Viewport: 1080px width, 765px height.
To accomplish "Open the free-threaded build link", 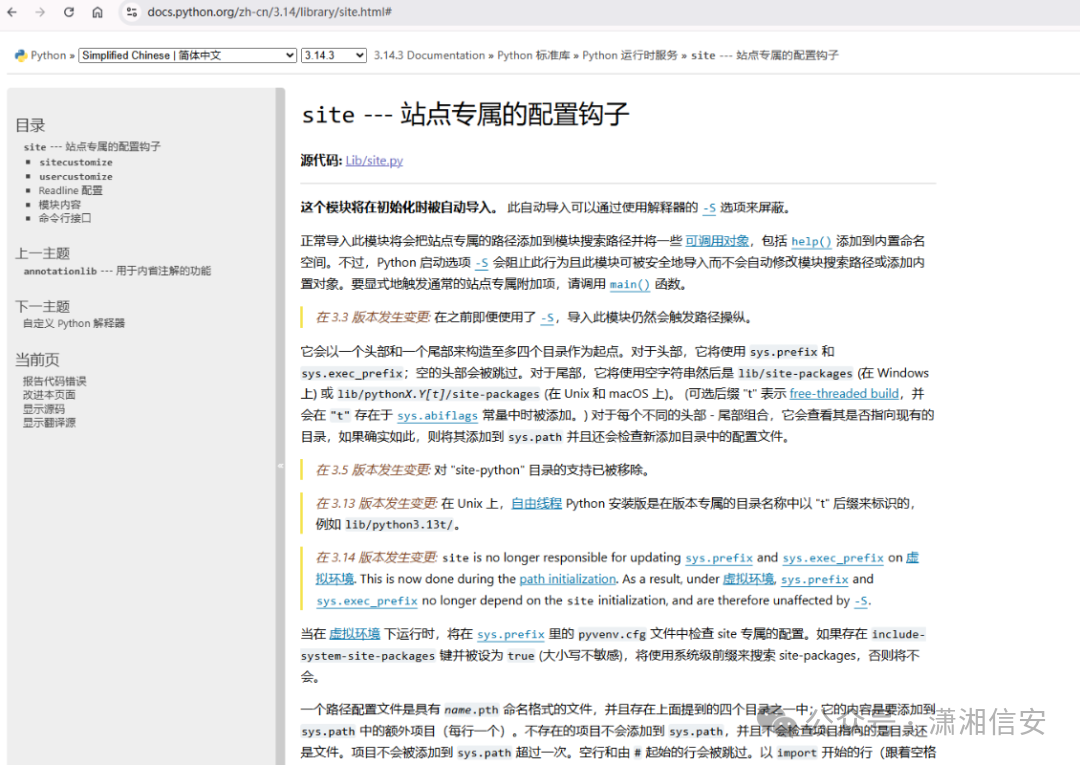I will point(844,393).
